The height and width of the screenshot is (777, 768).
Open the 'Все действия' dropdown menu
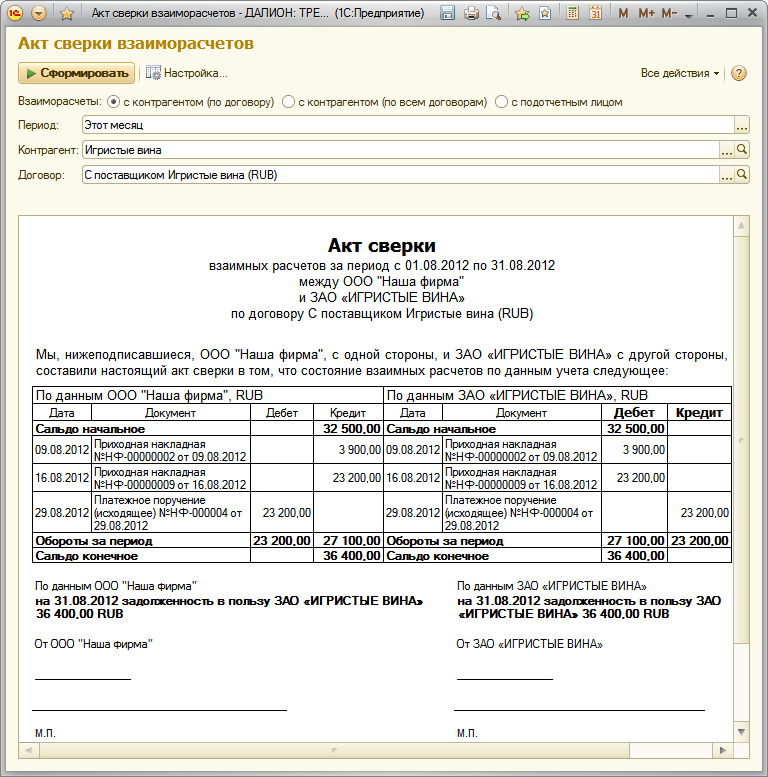pos(680,73)
